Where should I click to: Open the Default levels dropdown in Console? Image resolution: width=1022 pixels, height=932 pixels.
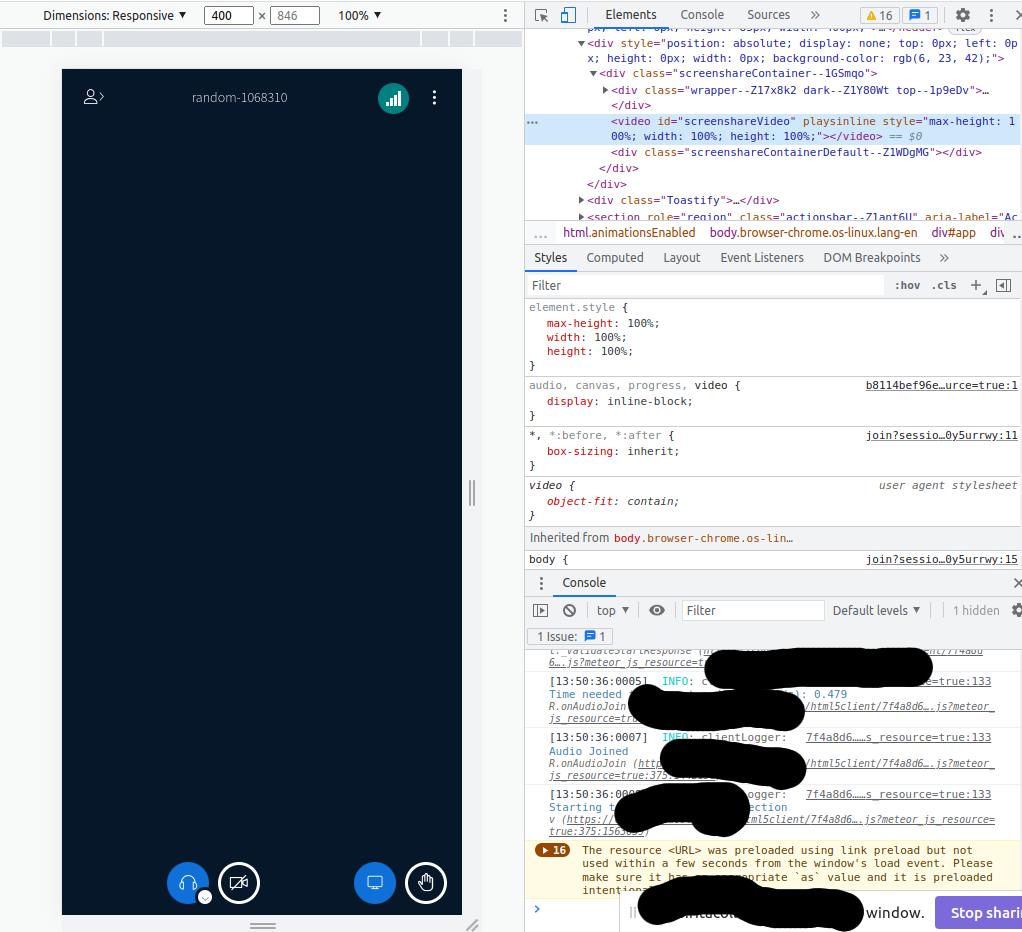(876, 610)
